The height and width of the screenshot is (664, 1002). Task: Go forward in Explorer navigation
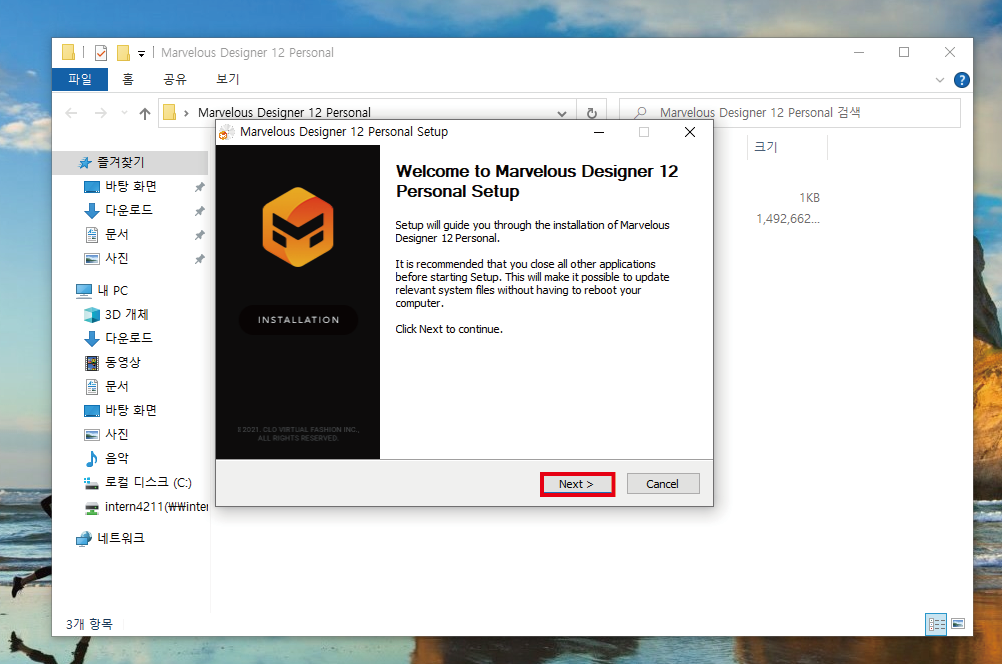click(100, 113)
